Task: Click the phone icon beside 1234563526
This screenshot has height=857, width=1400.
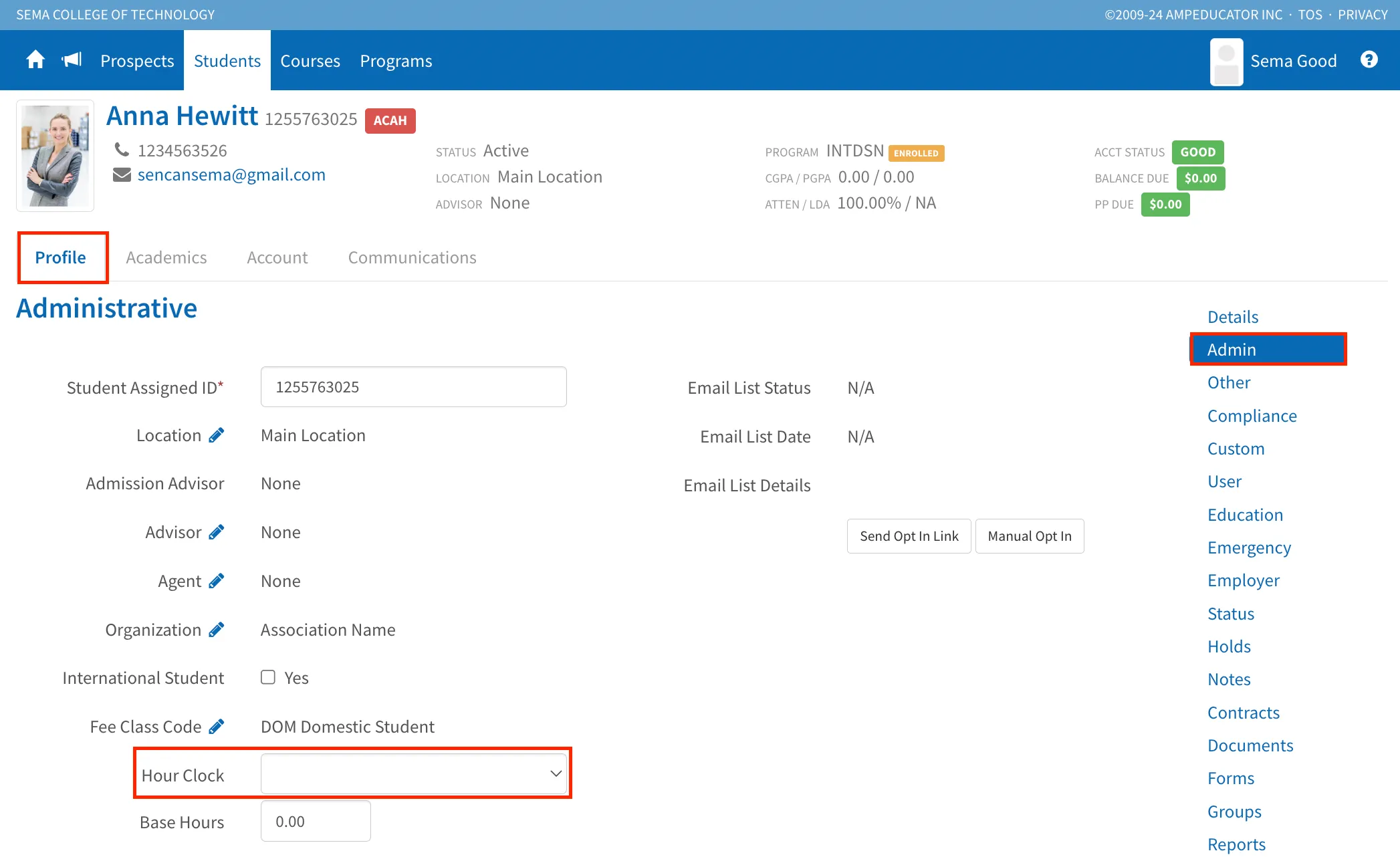Action: [122, 149]
